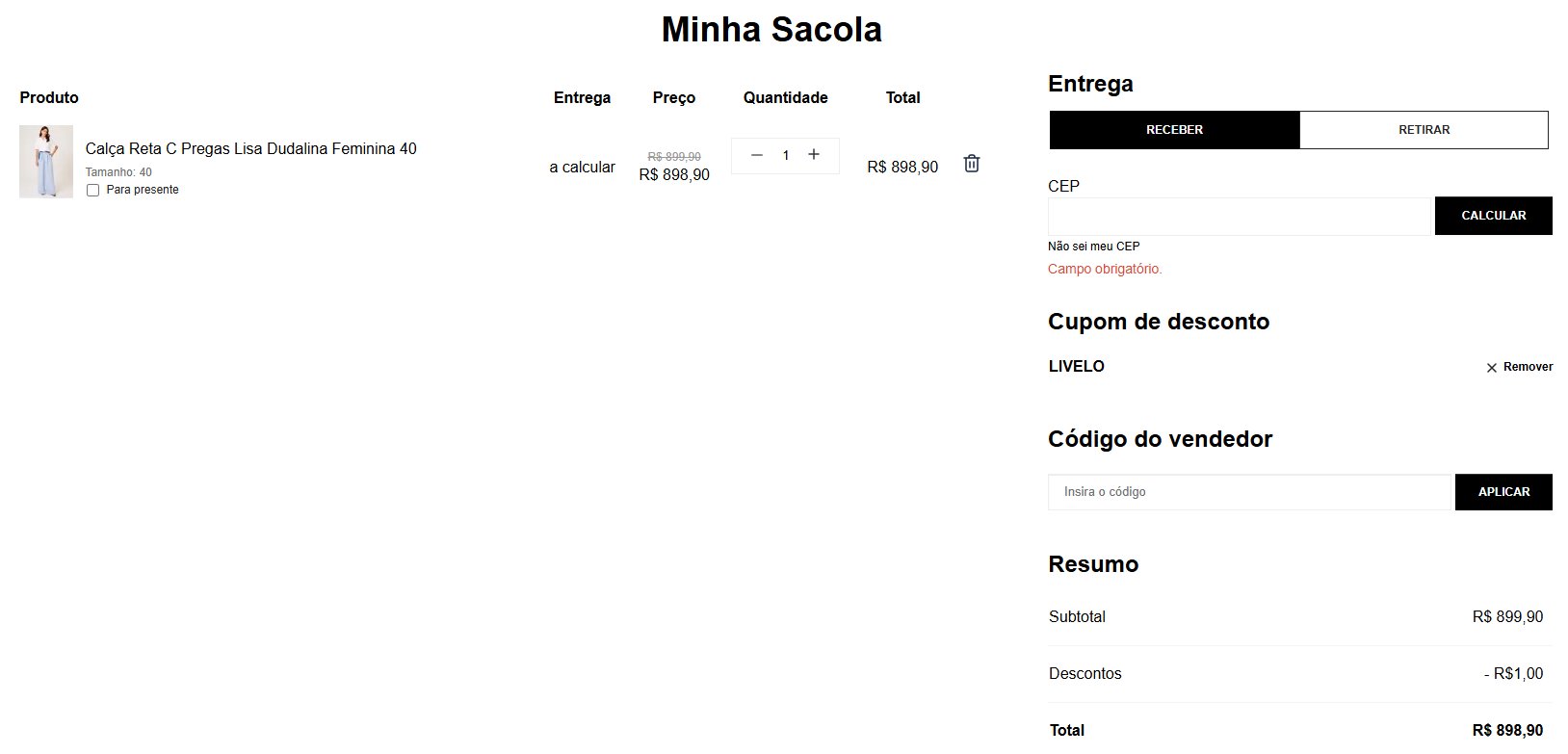Click the quantity value field

tap(786, 155)
